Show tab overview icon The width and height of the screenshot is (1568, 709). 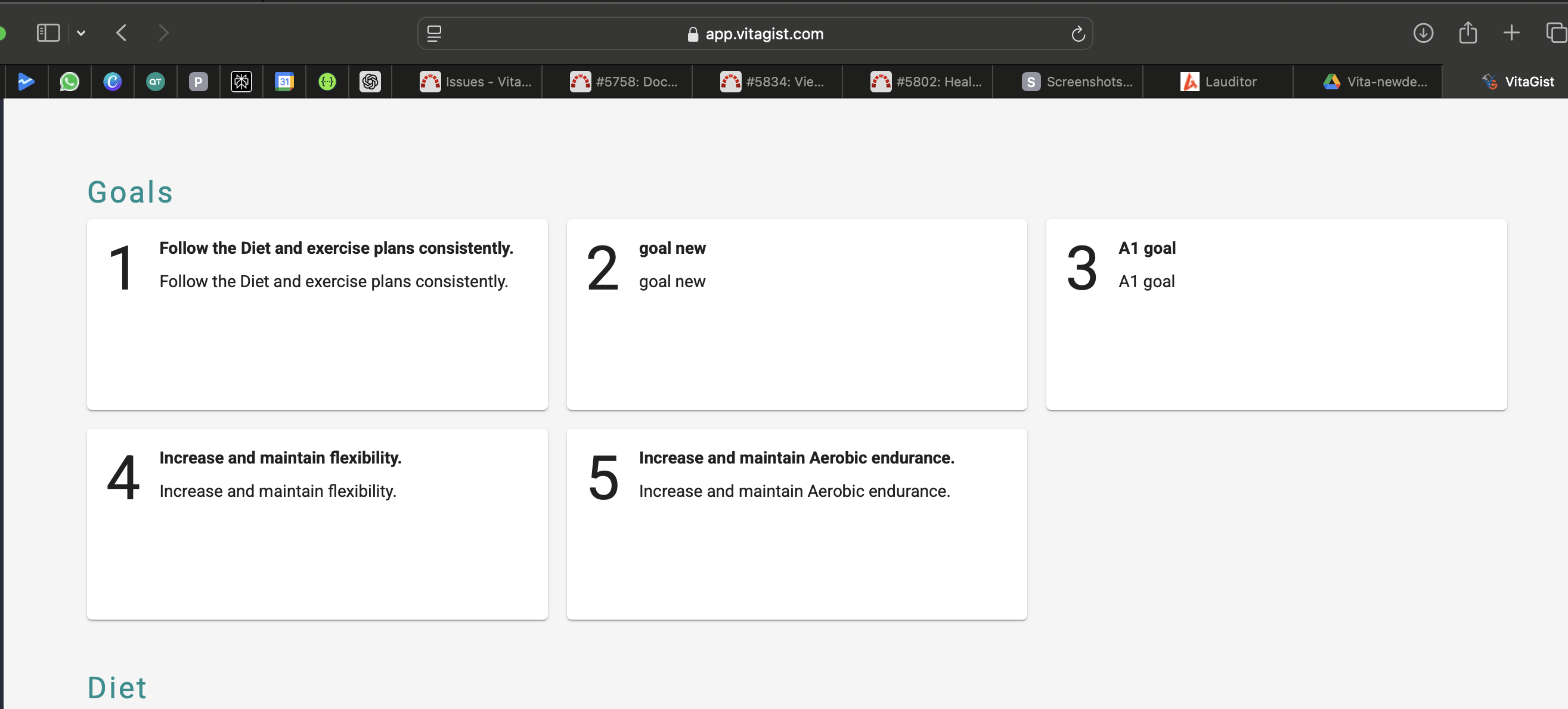(1555, 33)
